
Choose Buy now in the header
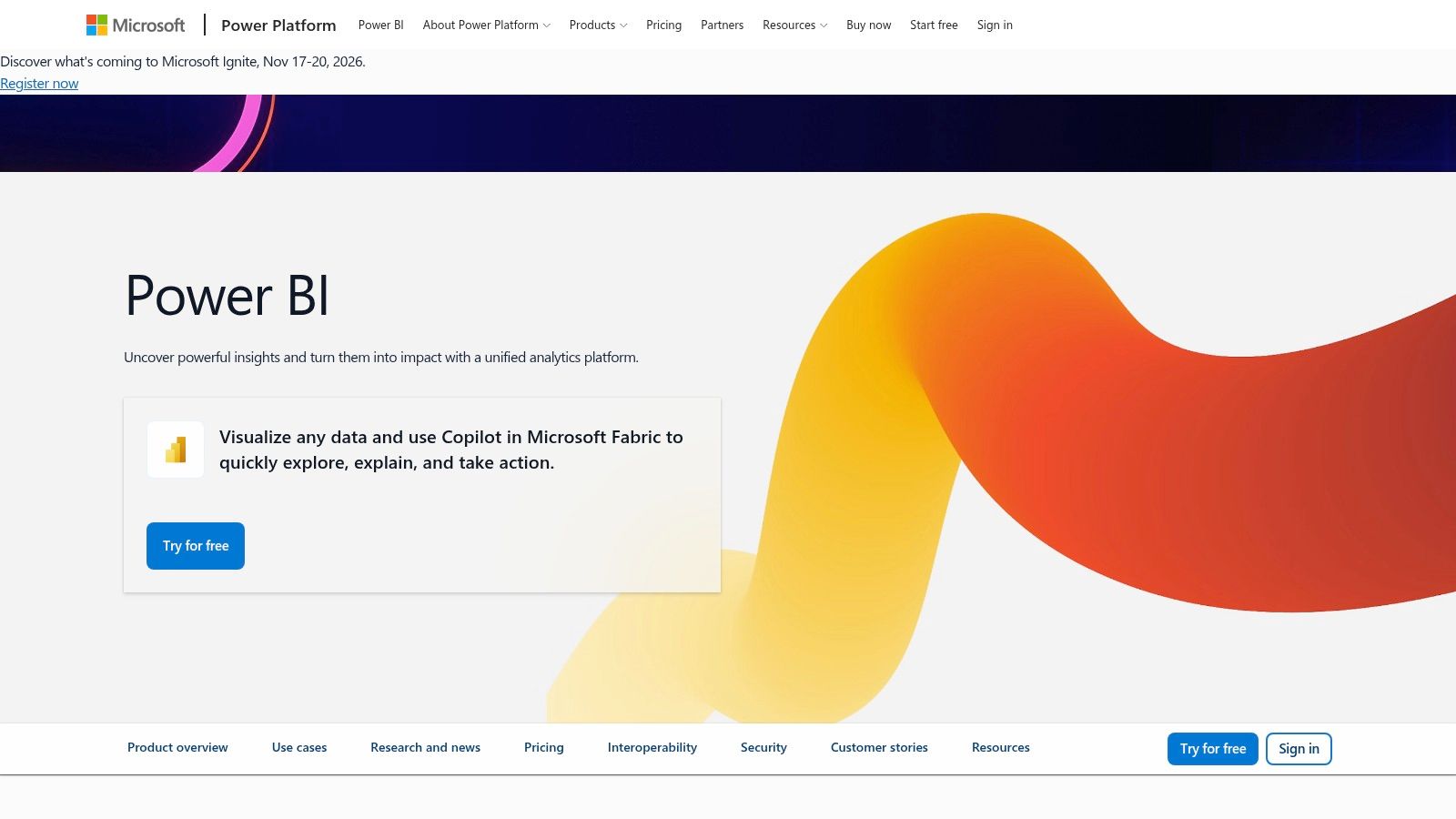[x=868, y=25]
